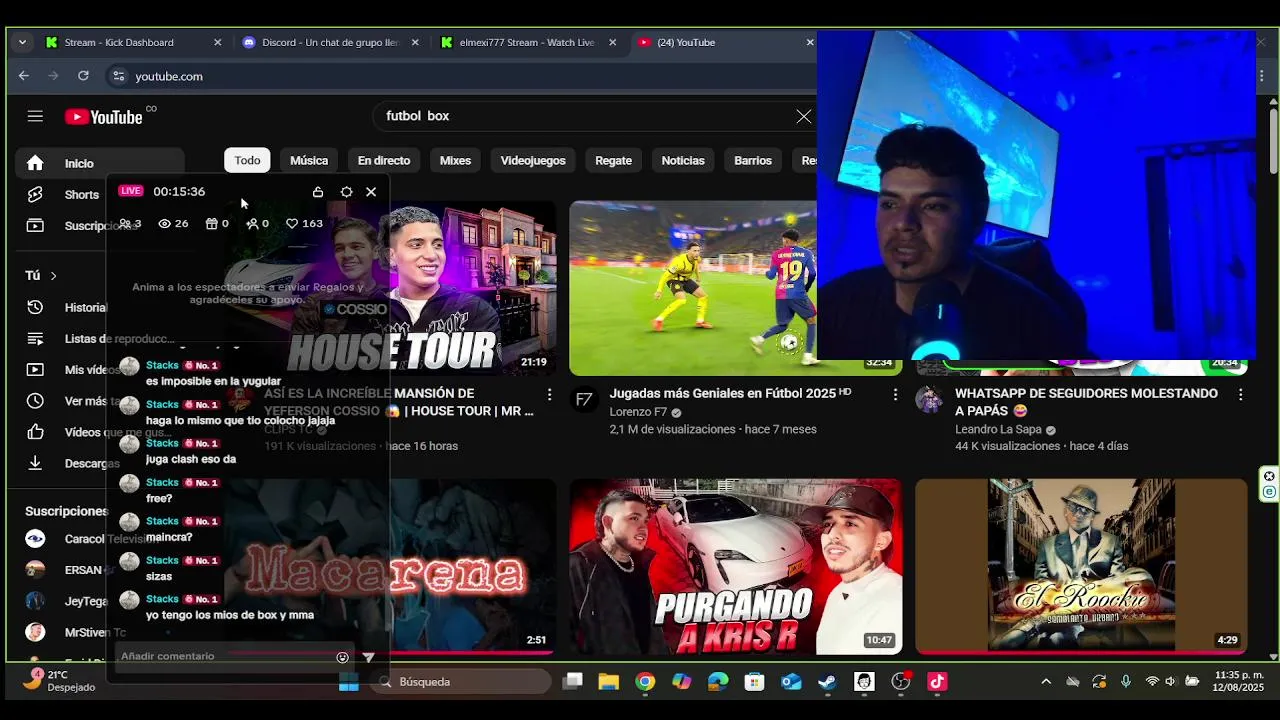Go to YouTube home via logo

click(x=104, y=117)
